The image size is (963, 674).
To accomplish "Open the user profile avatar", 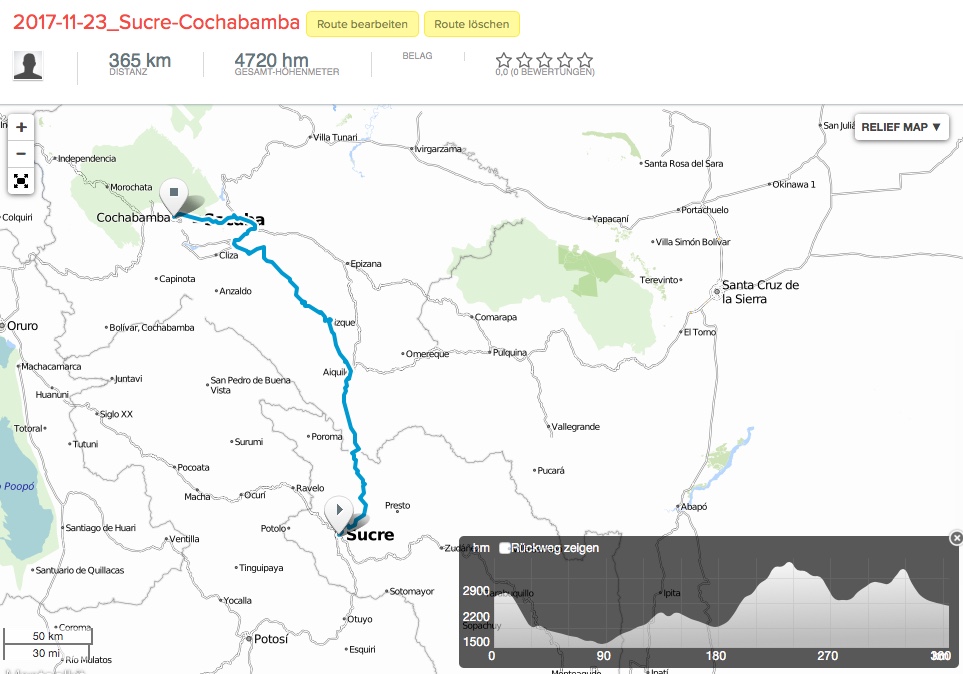I will (x=28, y=66).
